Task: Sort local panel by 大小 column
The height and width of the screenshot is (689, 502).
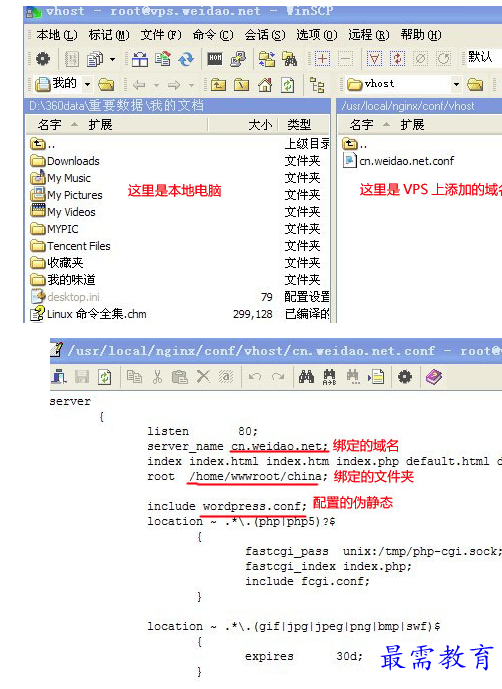Action: pos(260,125)
